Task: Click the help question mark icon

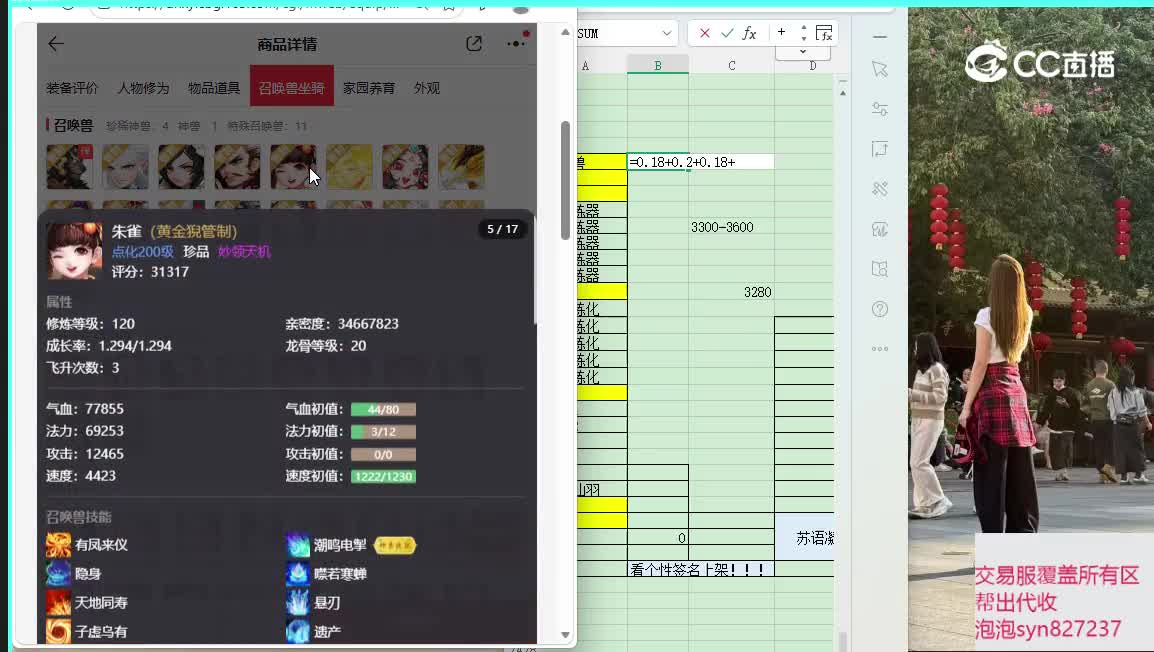Action: click(x=880, y=309)
